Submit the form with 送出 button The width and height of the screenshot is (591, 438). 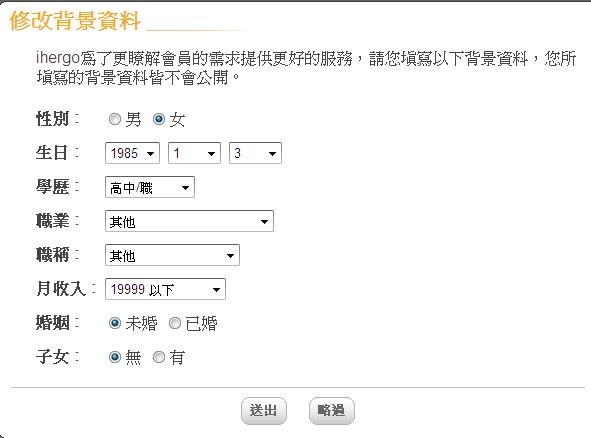pyautogui.click(x=264, y=411)
